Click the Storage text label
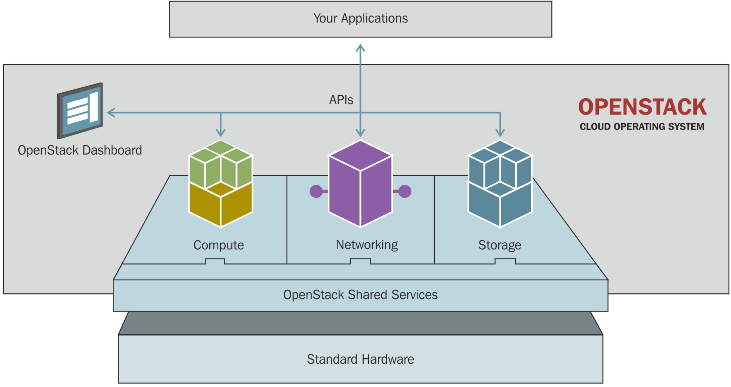This screenshot has height=387, width=731. [x=499, y=245]
